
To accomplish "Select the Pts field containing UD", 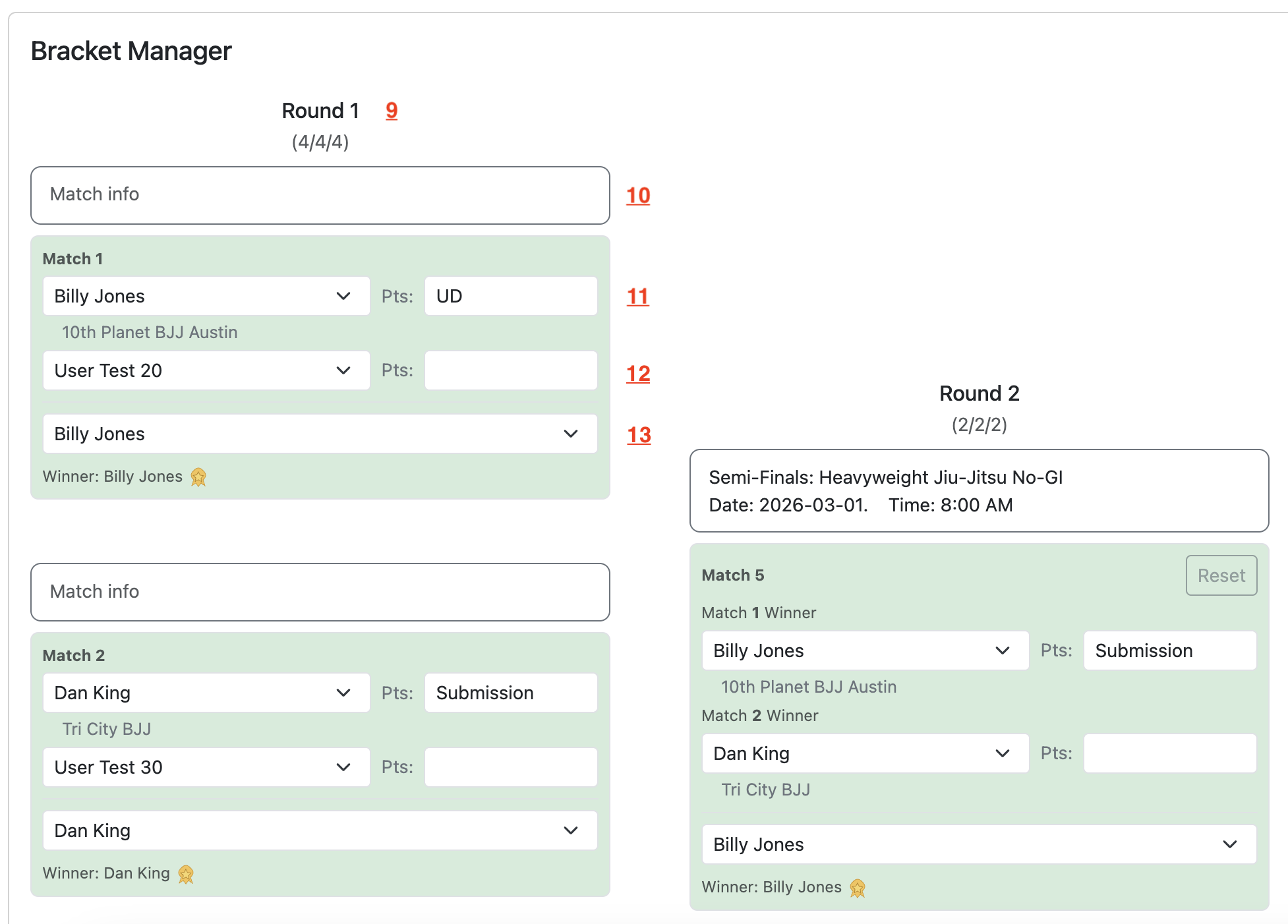I will (x=510, y=296).
